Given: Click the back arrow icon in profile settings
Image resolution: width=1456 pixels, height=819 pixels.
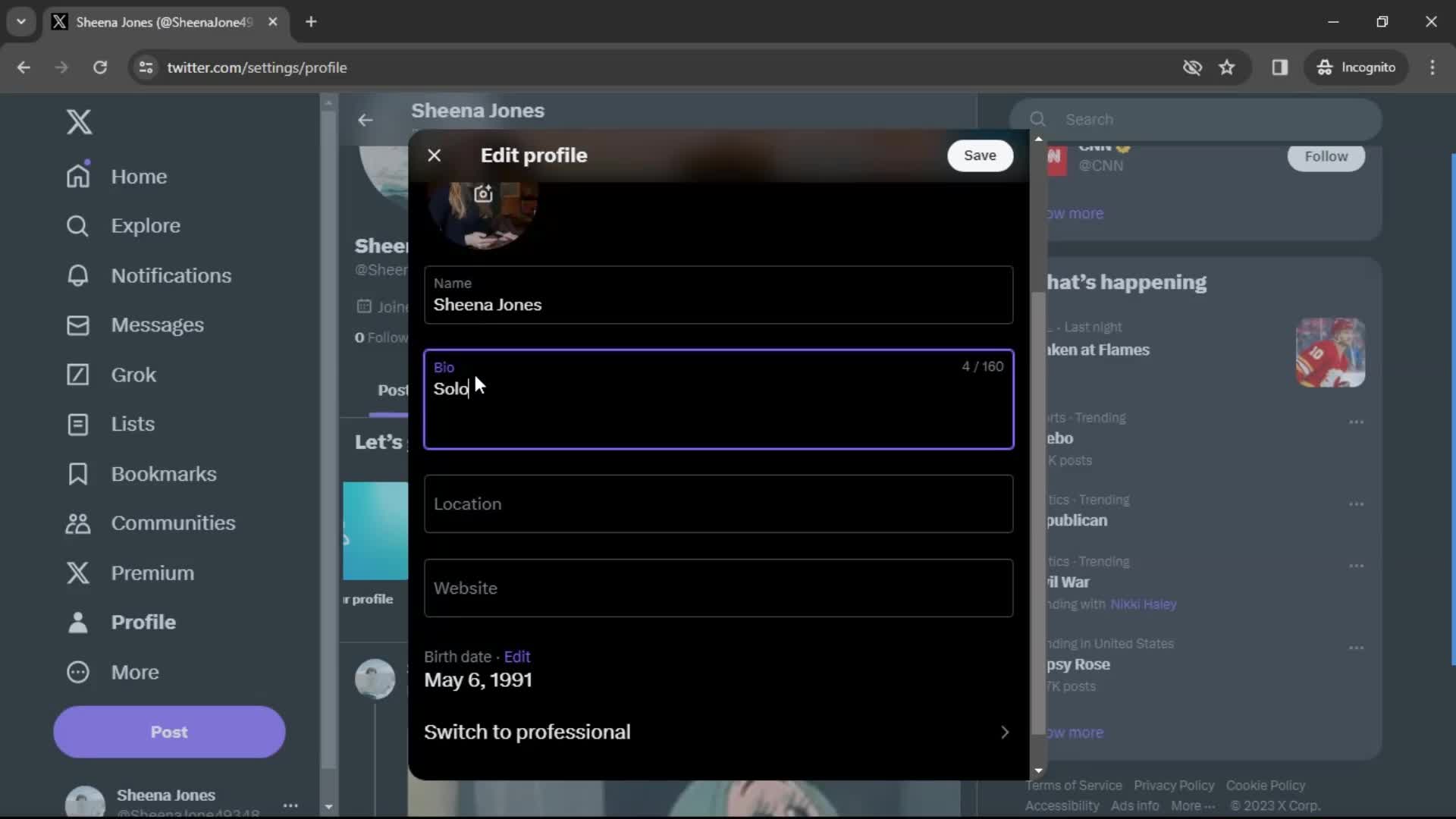Looking at the screenshot, I should (x=366, y=119).
